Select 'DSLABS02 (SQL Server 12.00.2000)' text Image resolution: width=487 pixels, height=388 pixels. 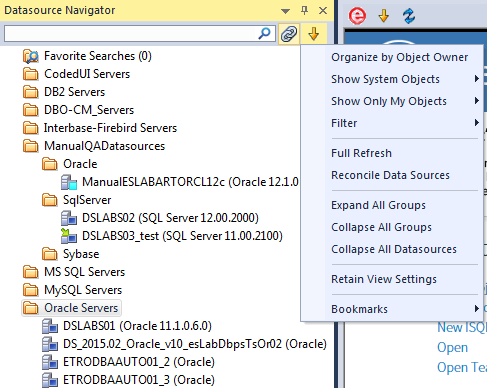point(170,218)
